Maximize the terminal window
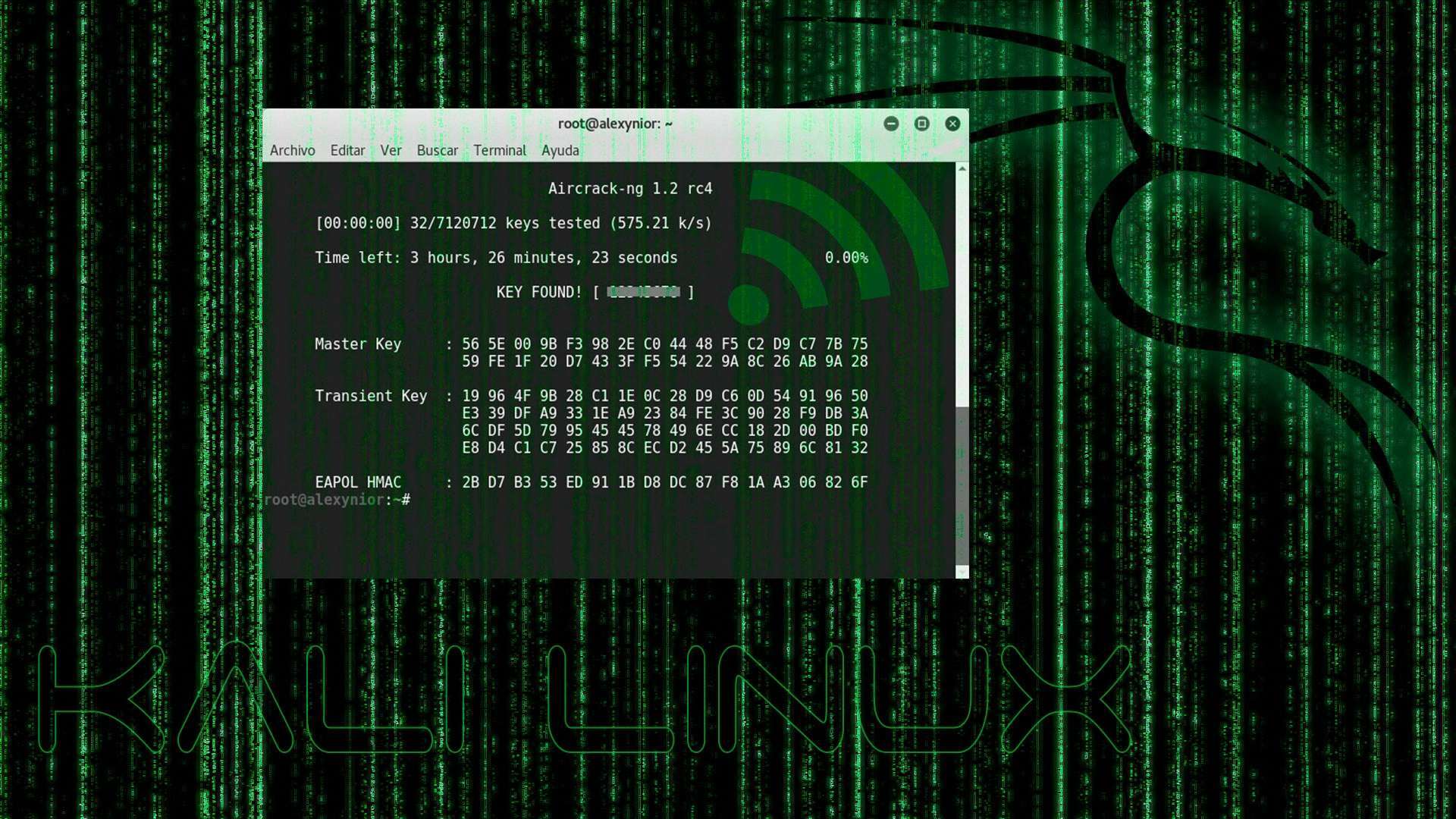The width and height of the screenshot is (1456, 819). (x=921, y=124)
